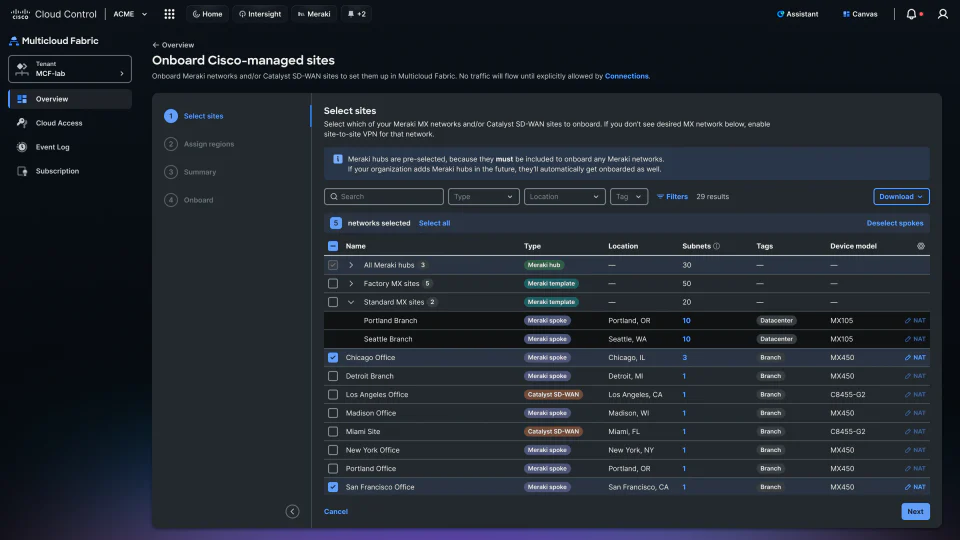Open the Tag filter dropdown
The height and width of the screenshot is (540, 960).
(x=629, y=197)
